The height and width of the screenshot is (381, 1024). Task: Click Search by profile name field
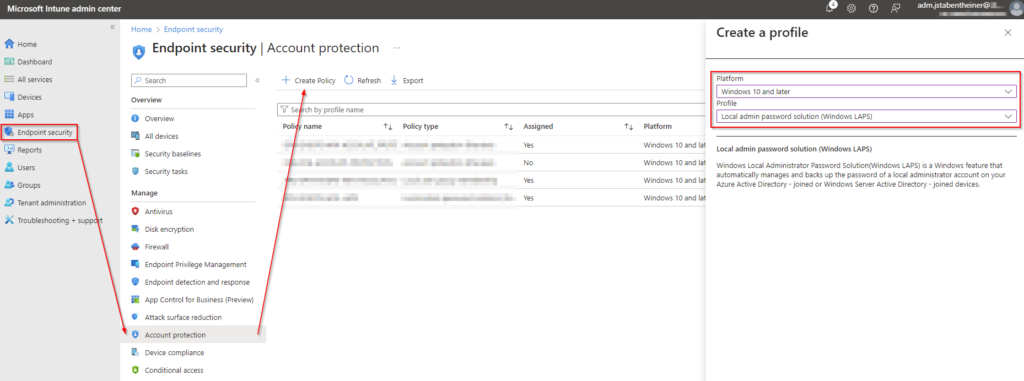[490, 110]
